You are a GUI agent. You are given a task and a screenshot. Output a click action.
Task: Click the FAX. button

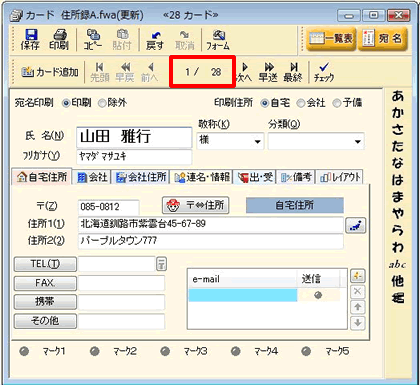[45, 283]
